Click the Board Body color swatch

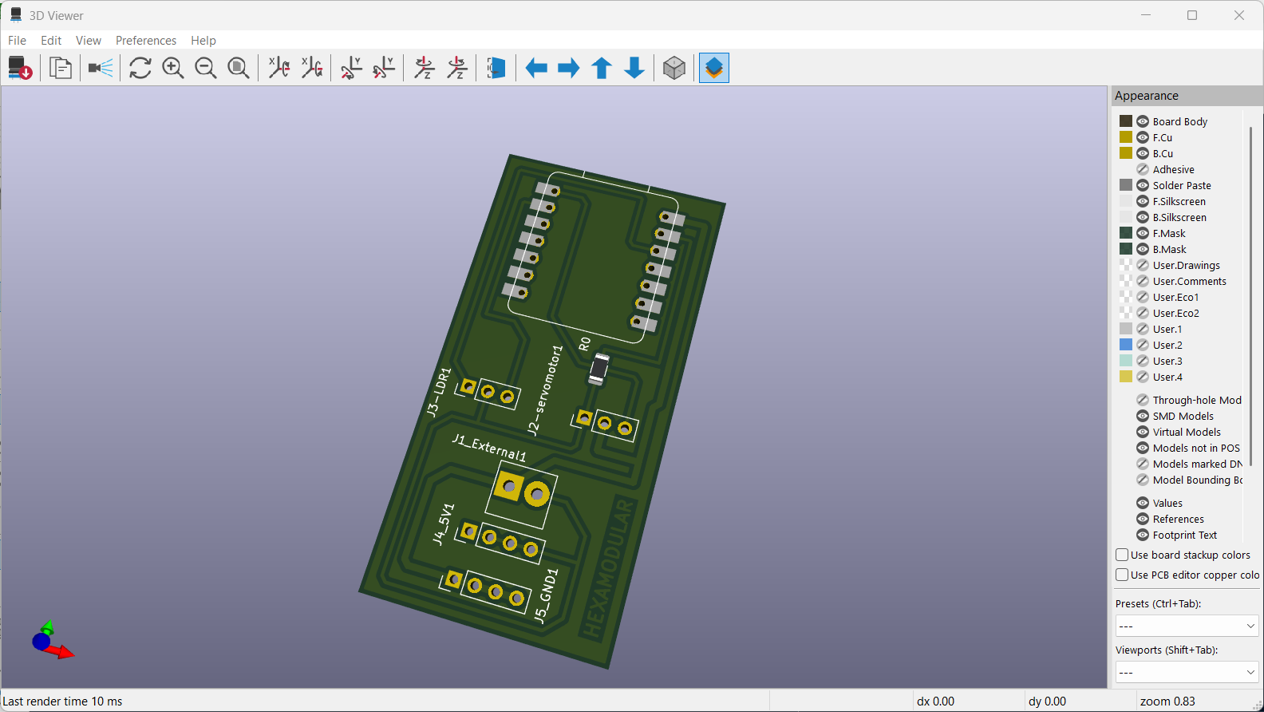tap(1126, 121)
